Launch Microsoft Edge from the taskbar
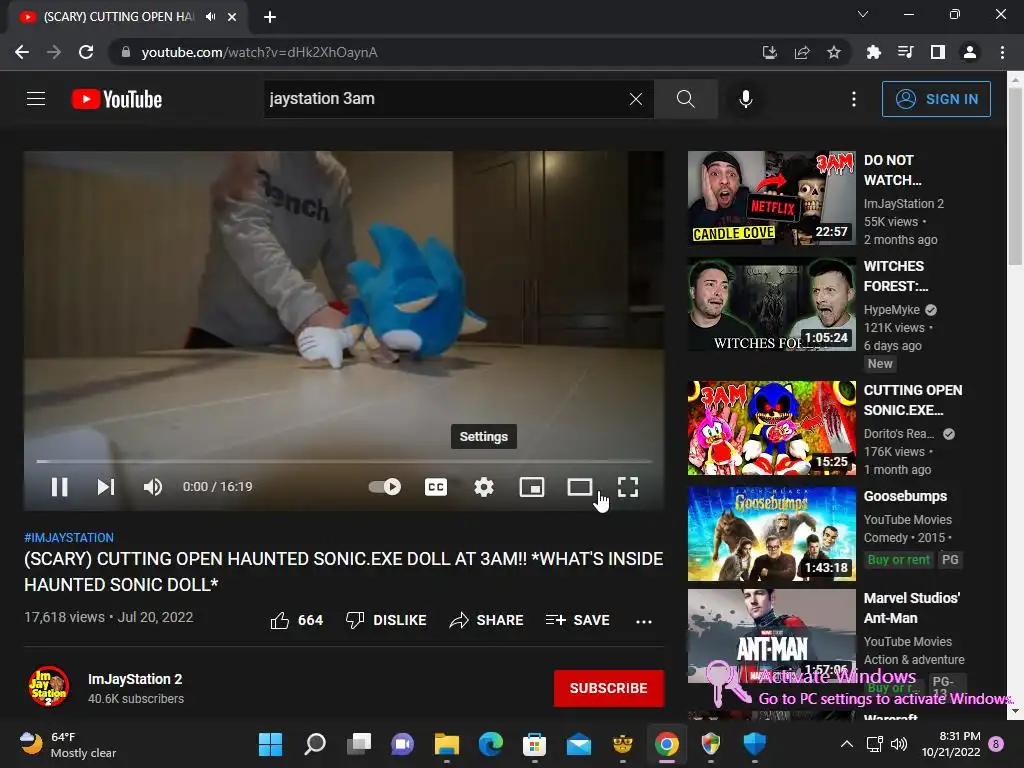1024x768 pixels. click(x=490, y=744)
